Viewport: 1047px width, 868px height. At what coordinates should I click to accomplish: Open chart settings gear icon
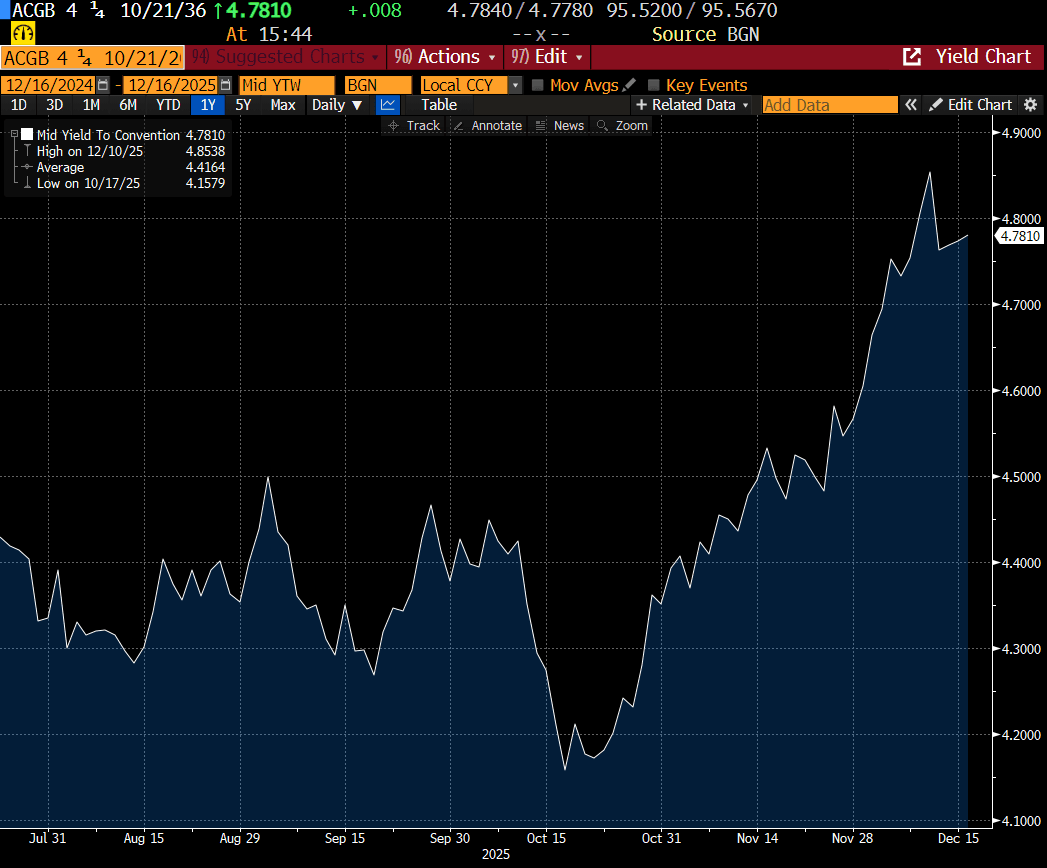click(x=1031, y=105)
